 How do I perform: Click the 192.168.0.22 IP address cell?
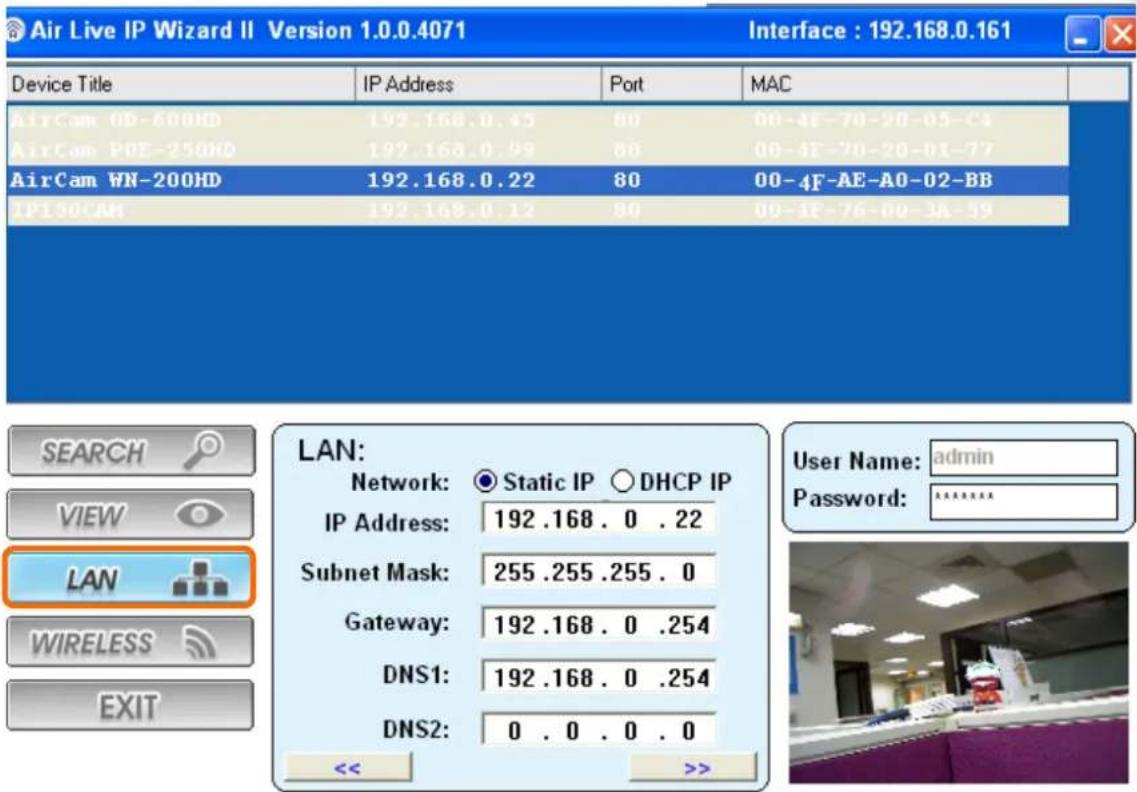click(451, 180)
